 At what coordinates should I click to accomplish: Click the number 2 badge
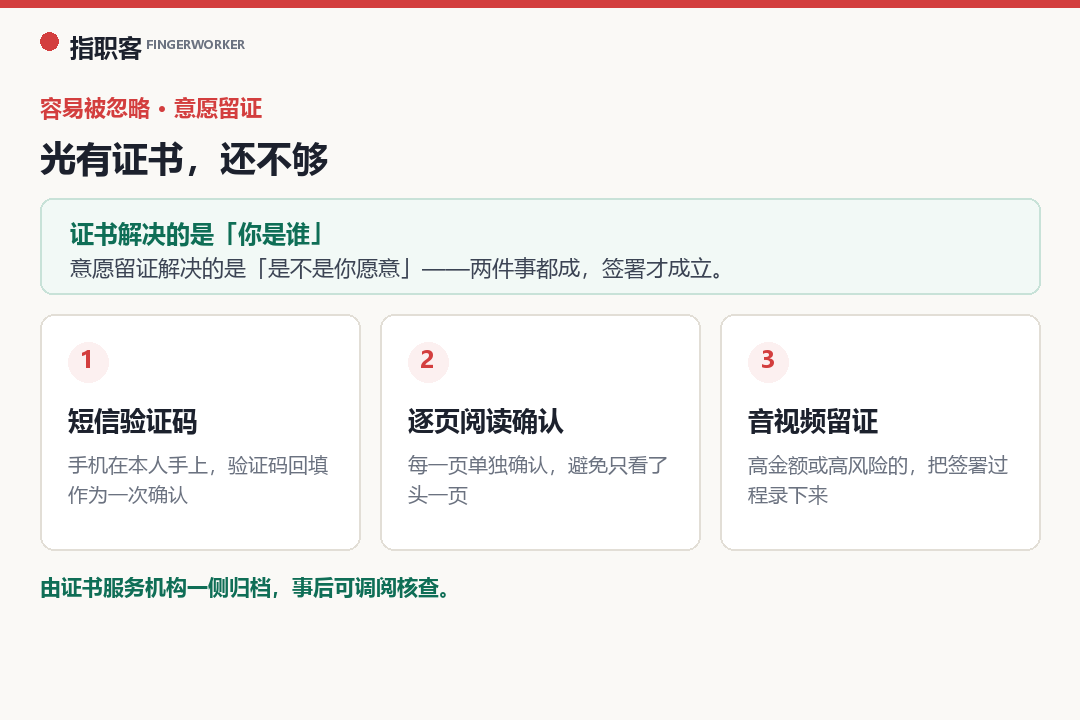pyautogui.click(x=428, y=361)
